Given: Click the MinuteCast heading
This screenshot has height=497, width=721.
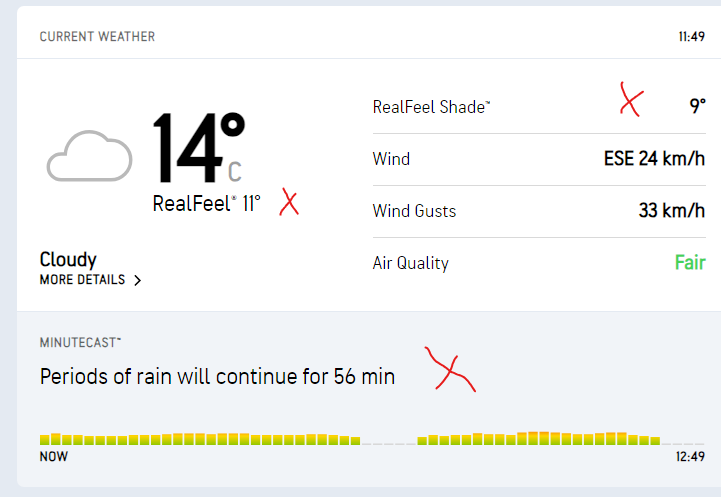Looking at the screenshot, I should click(80, 342).
